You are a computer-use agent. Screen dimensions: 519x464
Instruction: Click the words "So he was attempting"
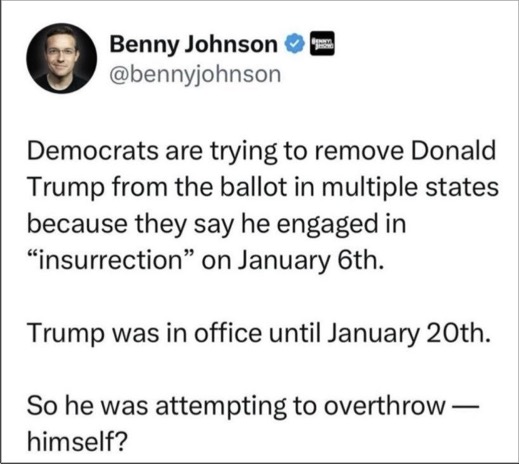pyautogui.click(x=156, y=407)
